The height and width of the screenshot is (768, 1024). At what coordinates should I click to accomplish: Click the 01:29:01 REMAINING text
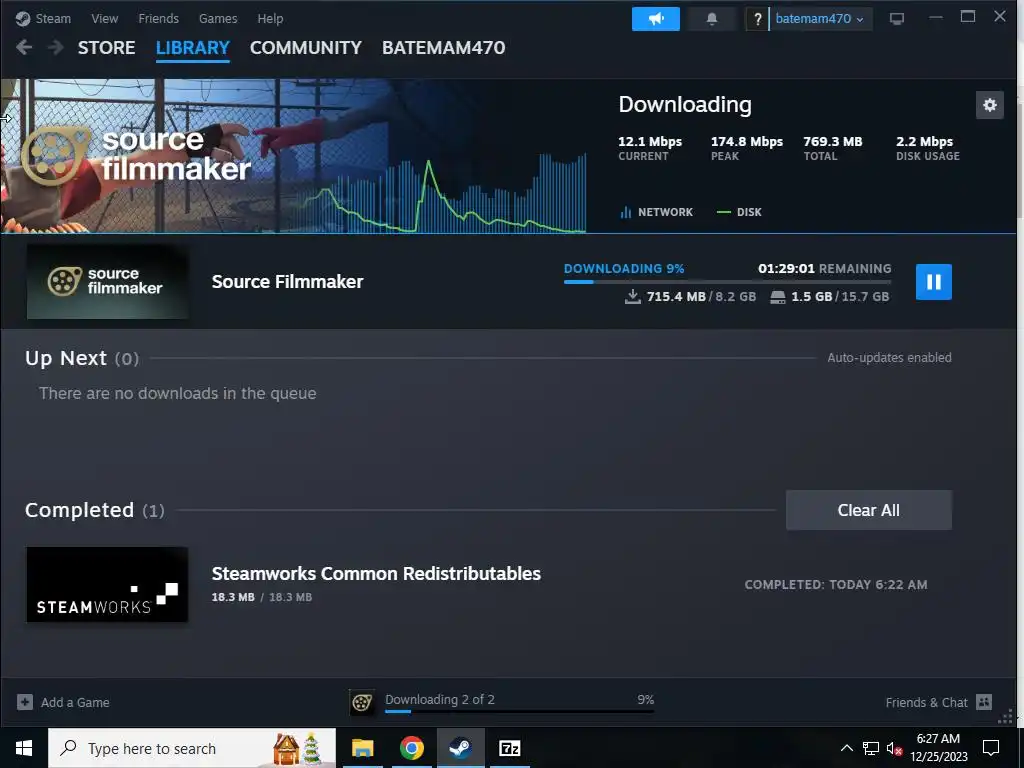click(824, 268)
